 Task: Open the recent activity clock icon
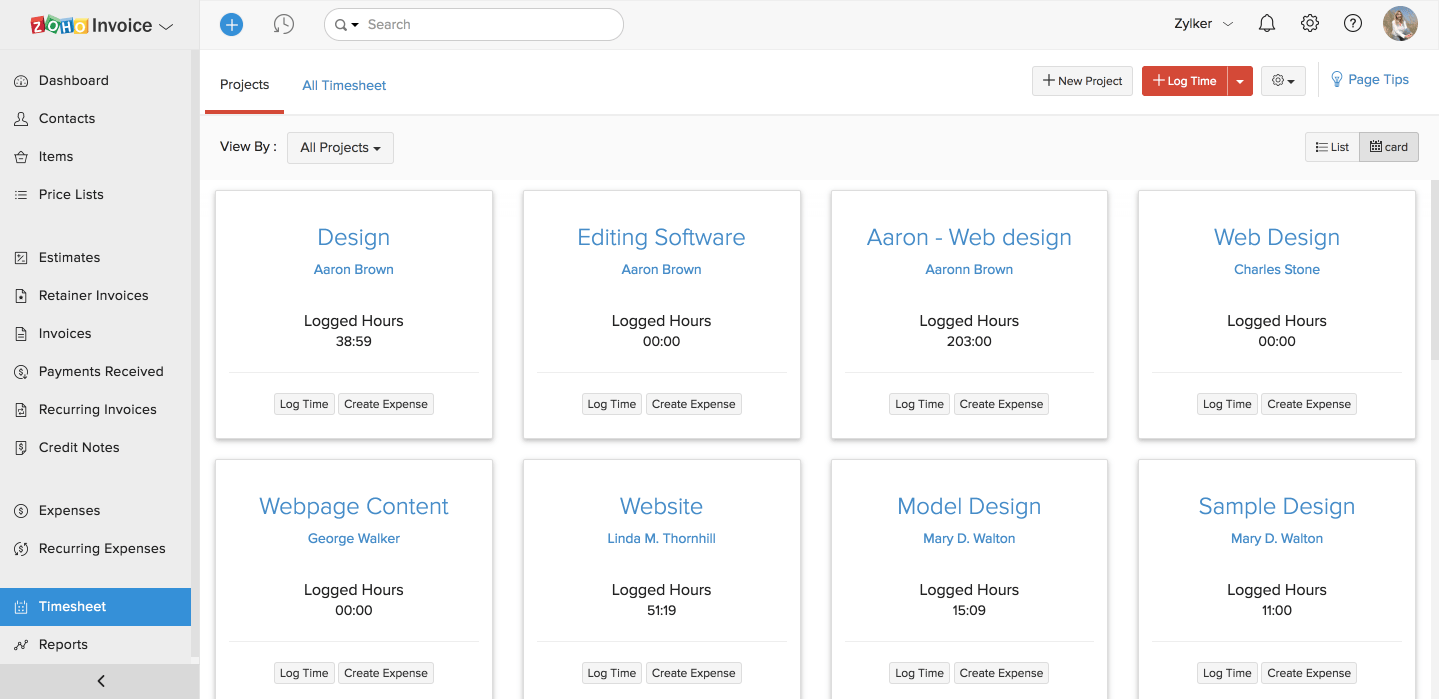pos(284,24)
